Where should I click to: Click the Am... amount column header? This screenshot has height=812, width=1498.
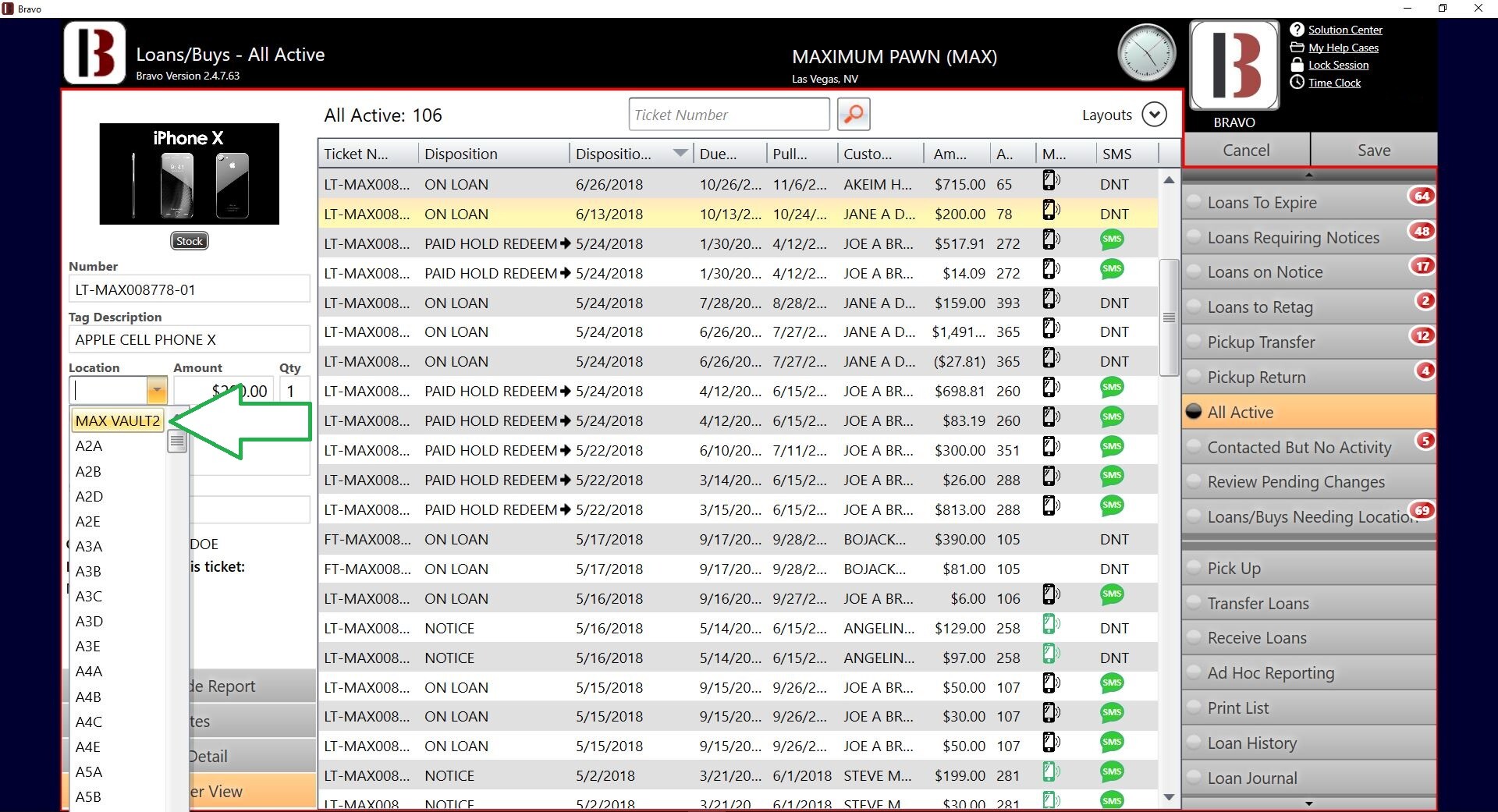957,154
